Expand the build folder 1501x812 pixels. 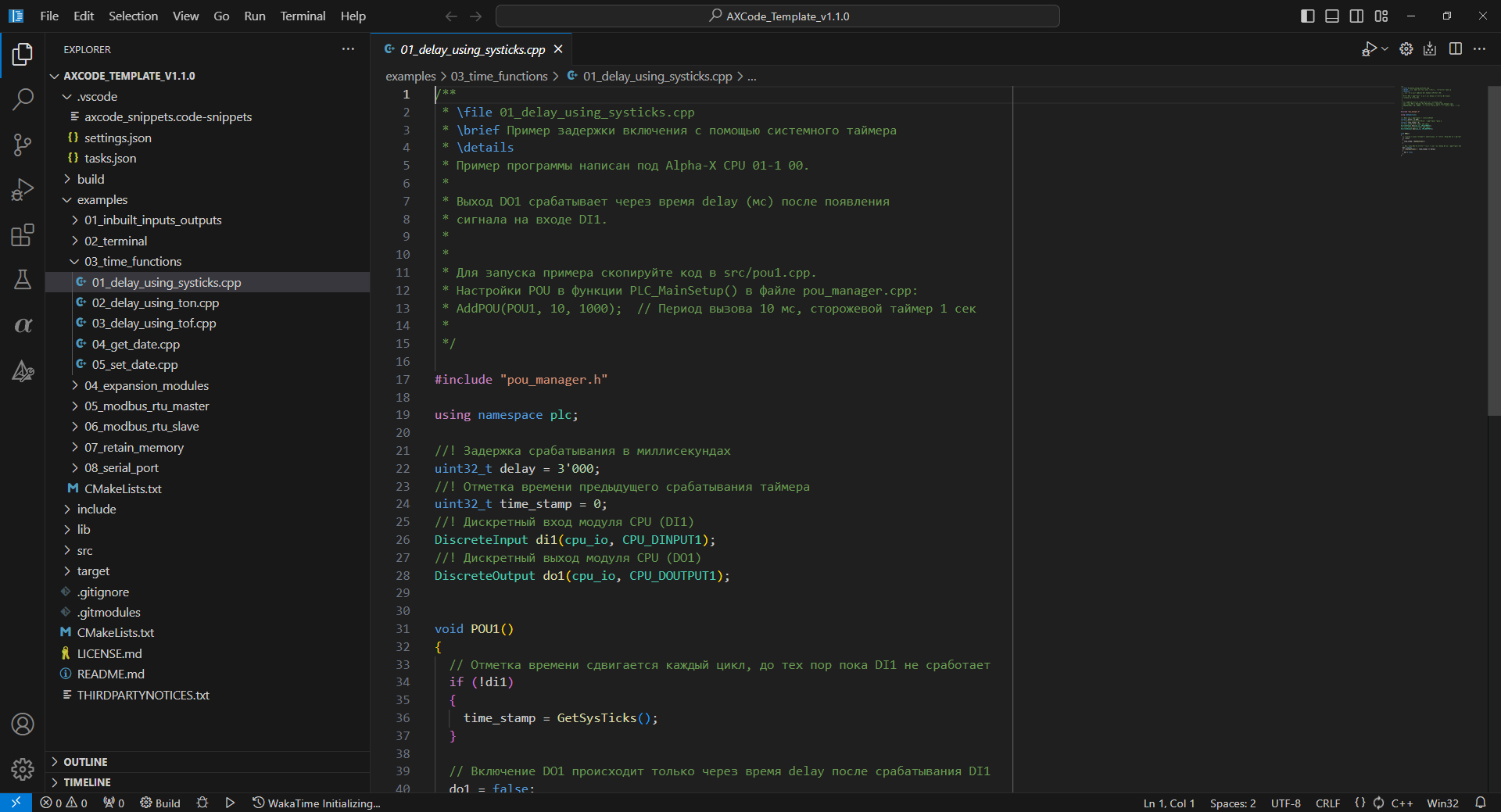pyautogui.click(x=207, y=179)
